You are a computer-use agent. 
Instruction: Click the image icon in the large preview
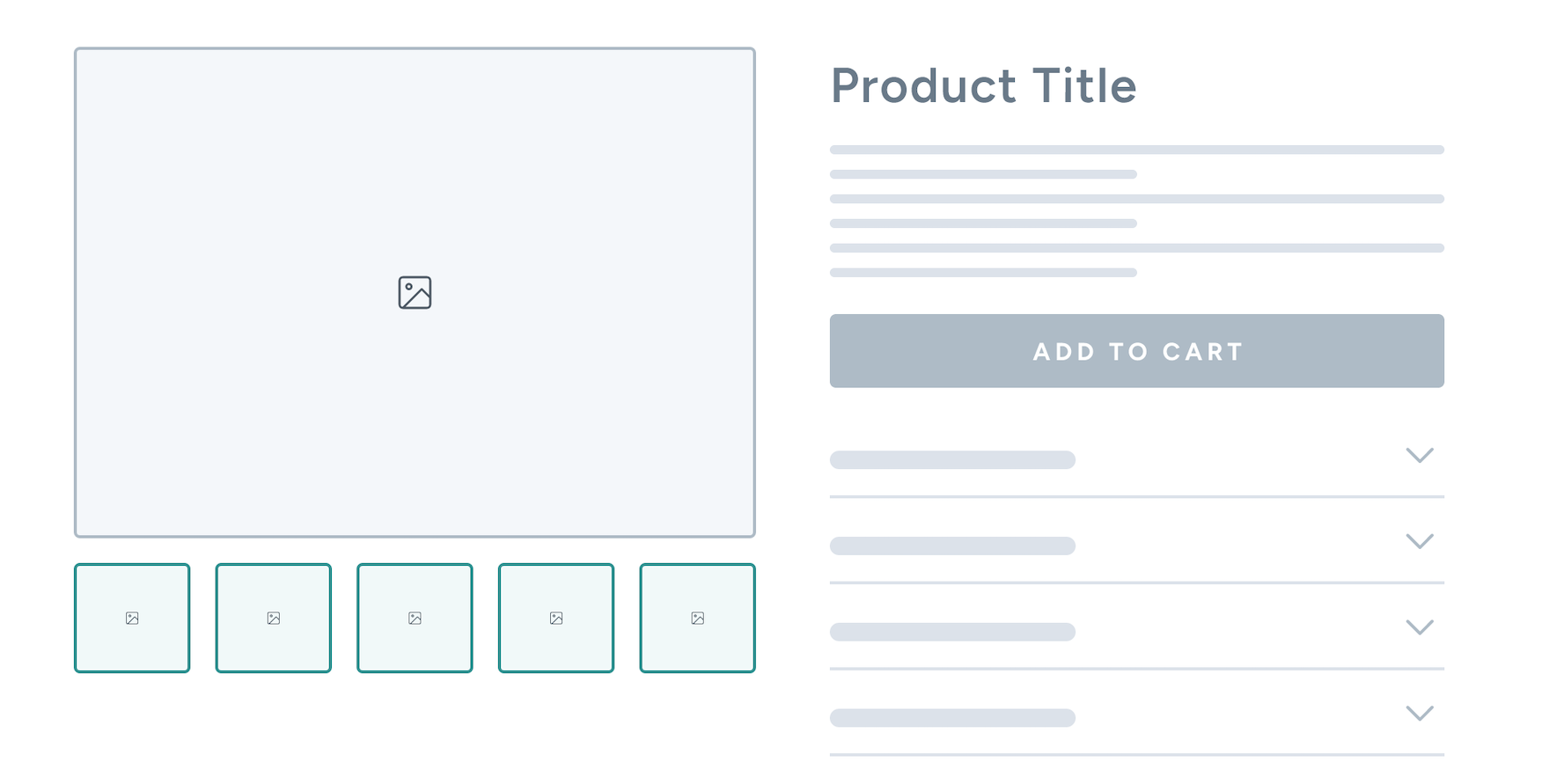pos(415,293)
